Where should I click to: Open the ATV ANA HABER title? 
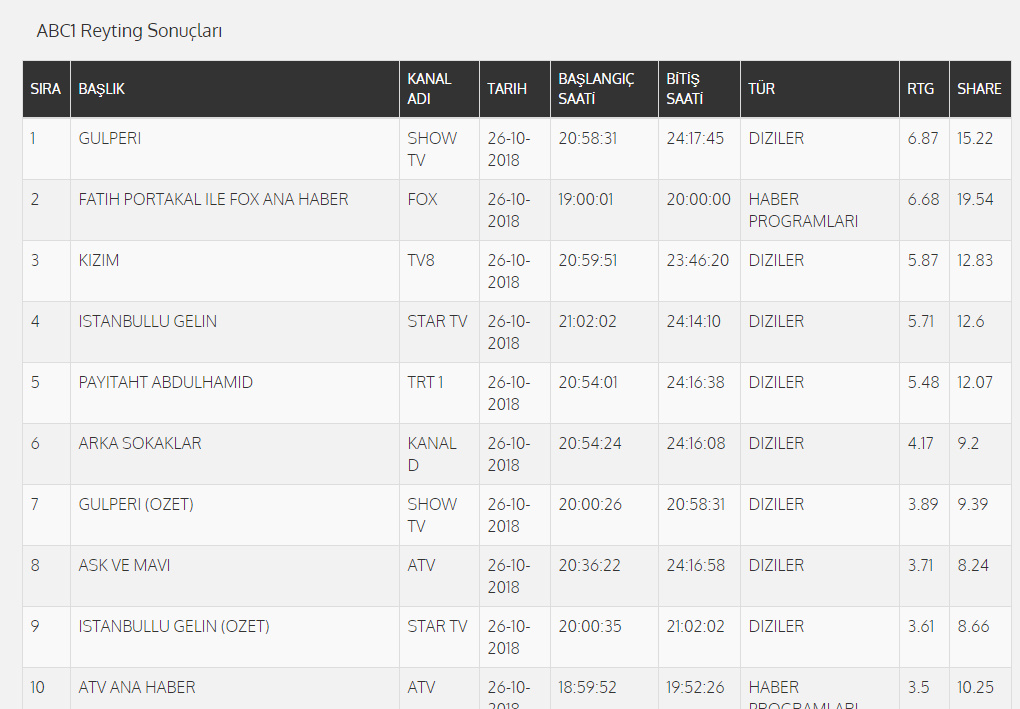click(x=137, y=688)
